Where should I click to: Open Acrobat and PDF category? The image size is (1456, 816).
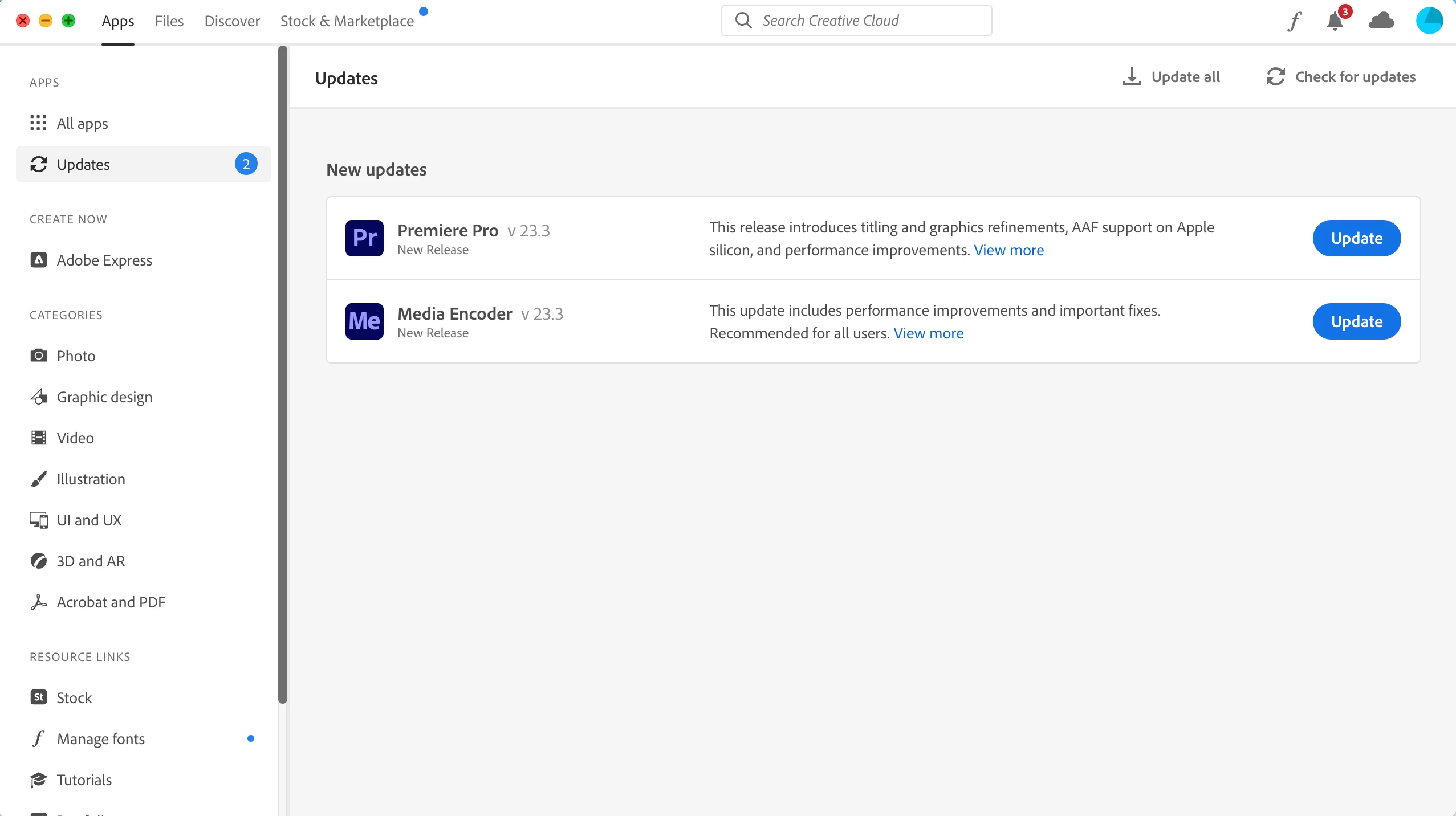(x=111, y=602)
